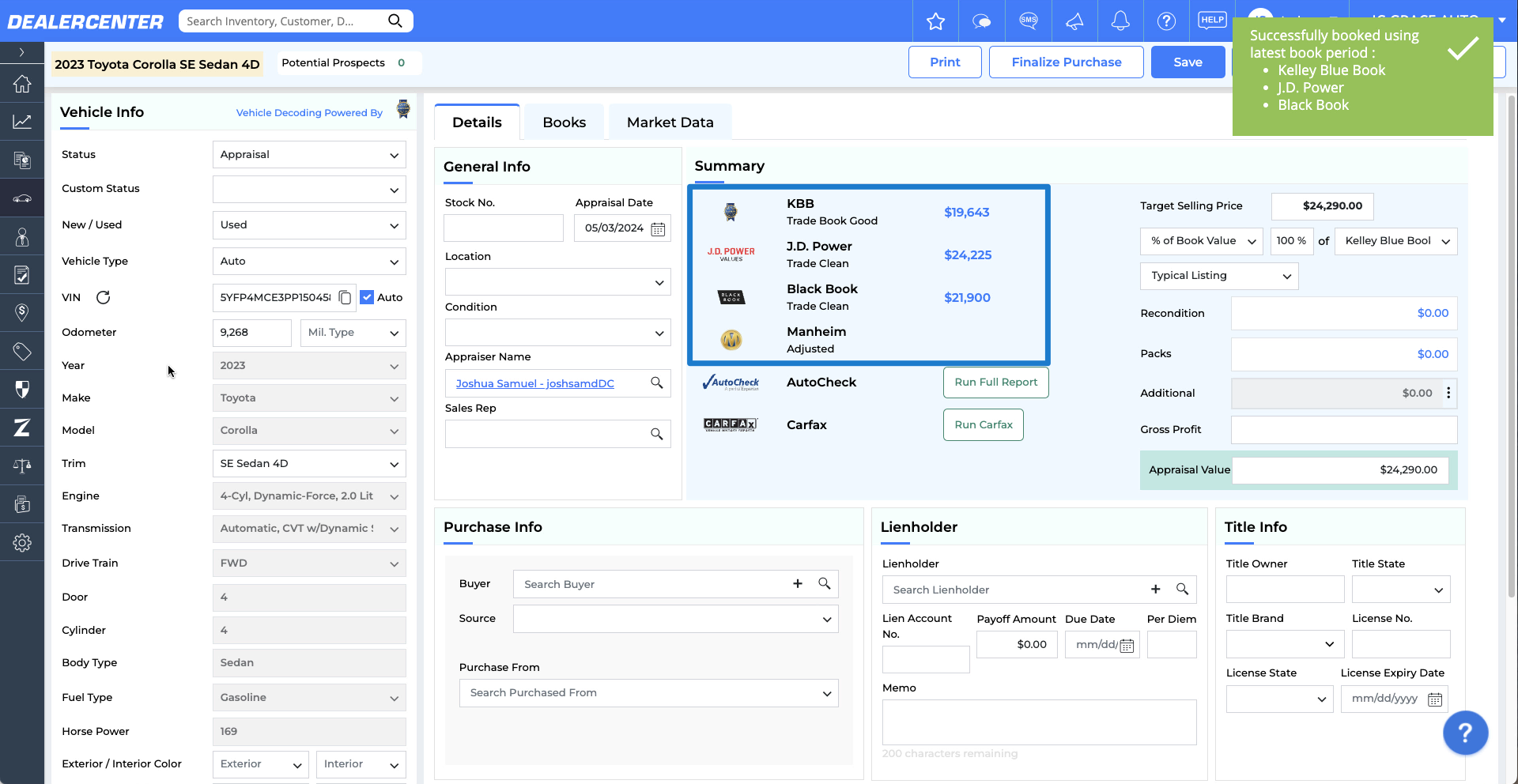The width and height of the screenshot is (1518, 784).
Task: Click the lienholder Memo text area
Action: pyautogui.click(x=1039, y=722)
